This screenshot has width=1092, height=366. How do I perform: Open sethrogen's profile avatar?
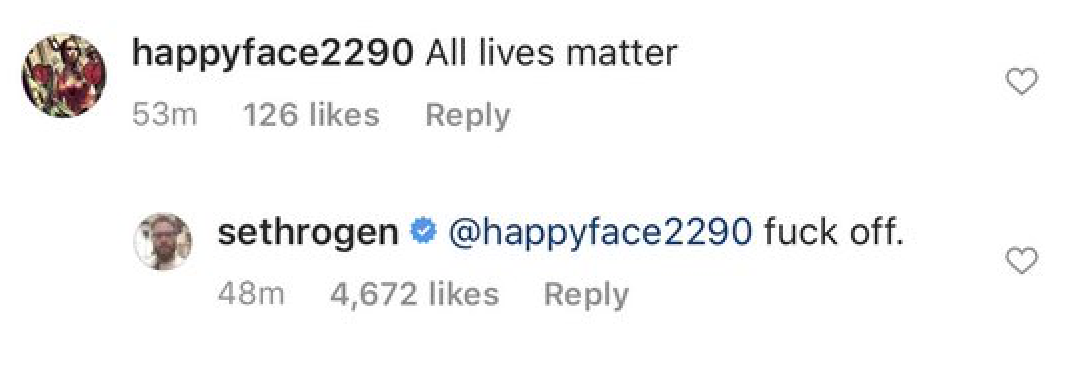pos(162,241)
